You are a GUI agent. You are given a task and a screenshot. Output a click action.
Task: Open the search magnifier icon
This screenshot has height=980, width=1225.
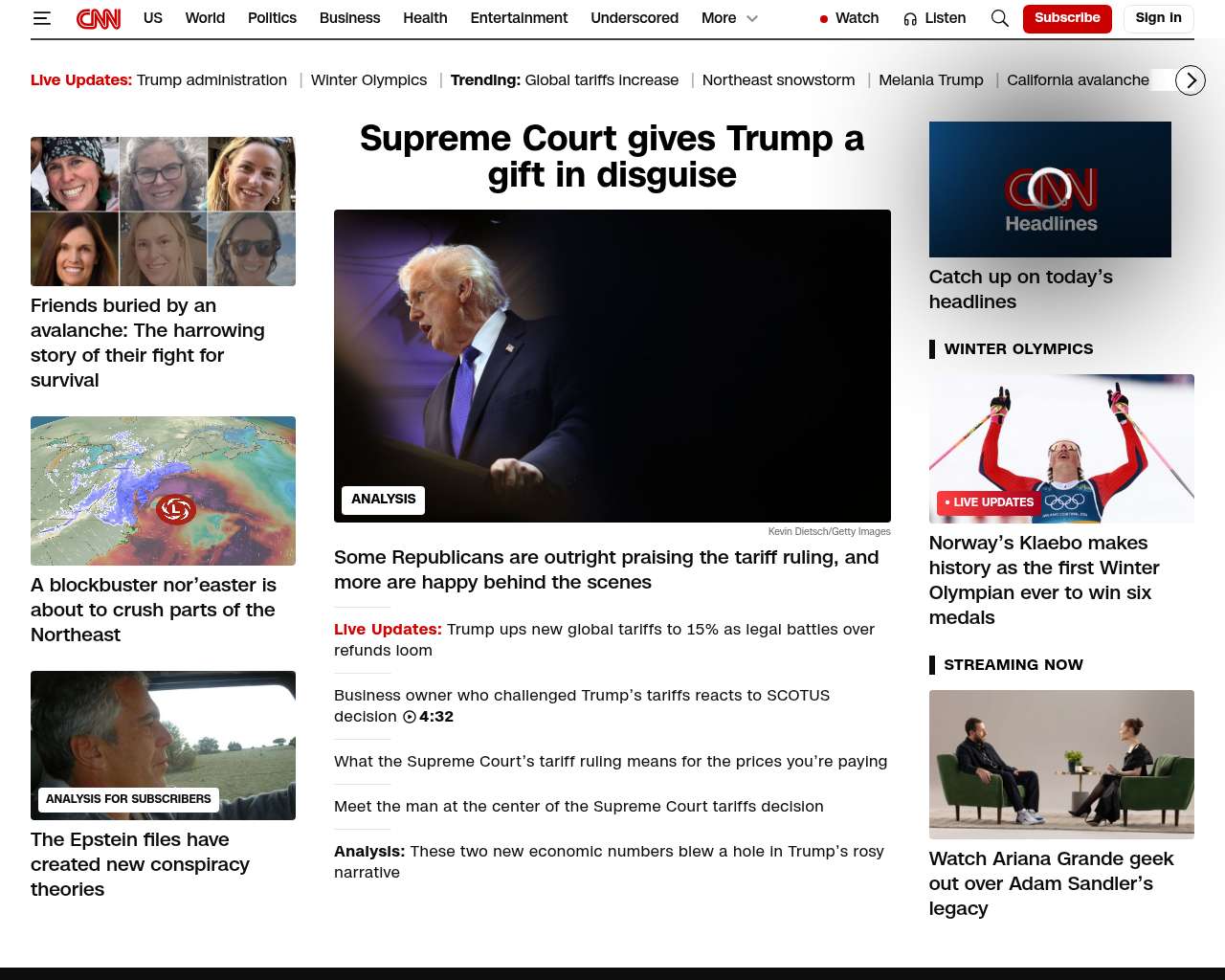999,18
